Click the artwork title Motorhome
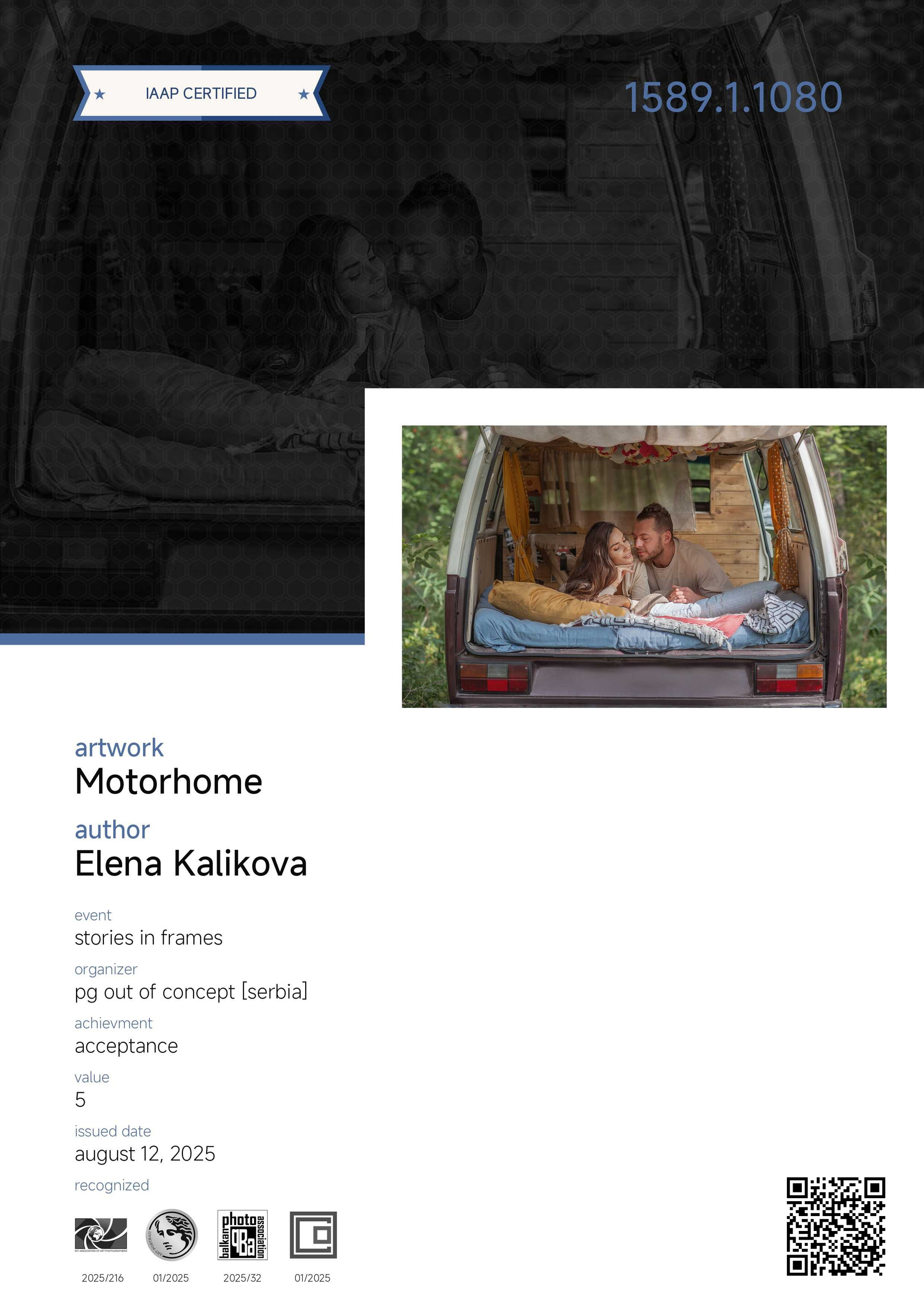The image size is (924, 1307). tap(168, 782)
